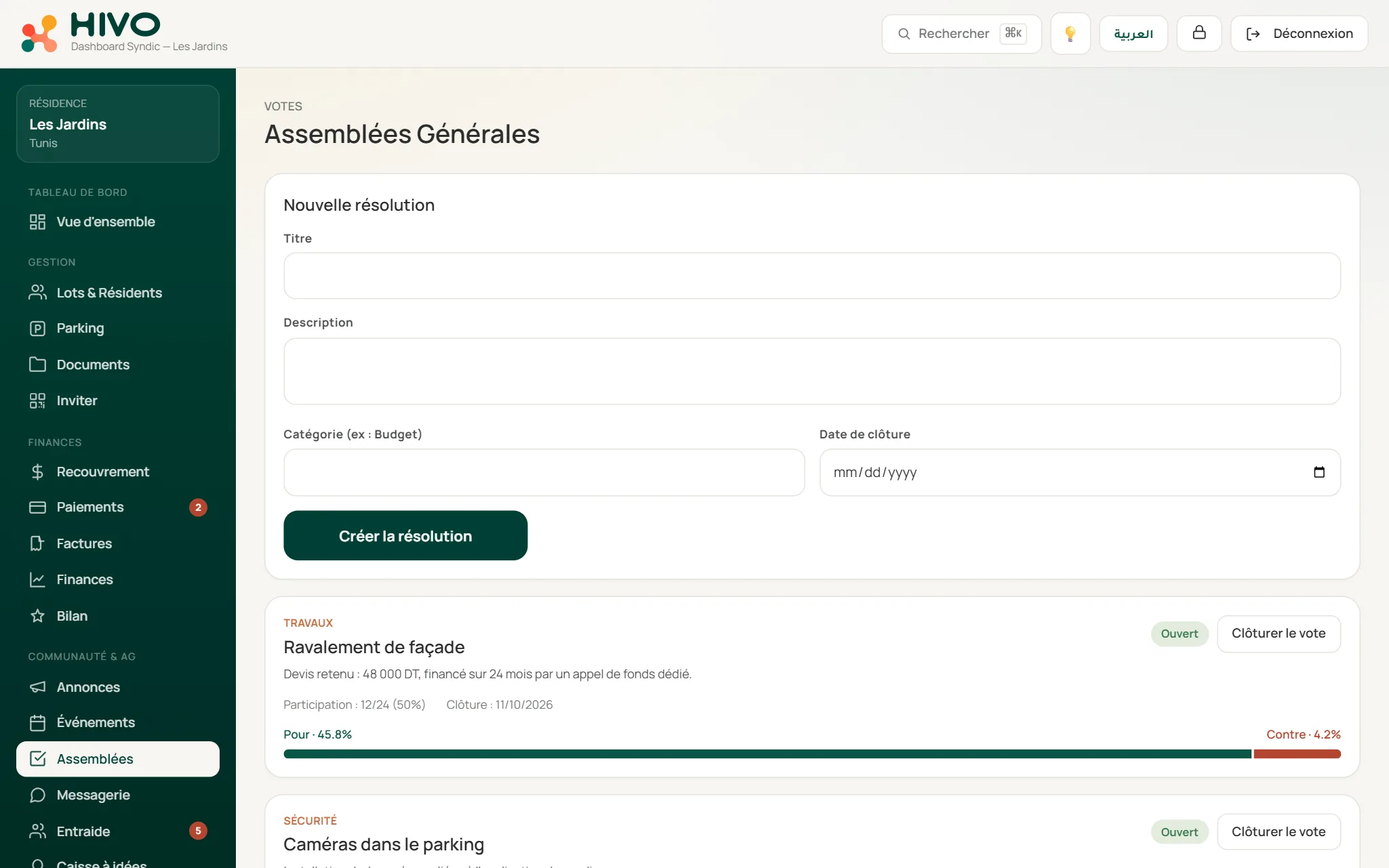
Task: Click the Finances chart icon
Action: point(37,579)
